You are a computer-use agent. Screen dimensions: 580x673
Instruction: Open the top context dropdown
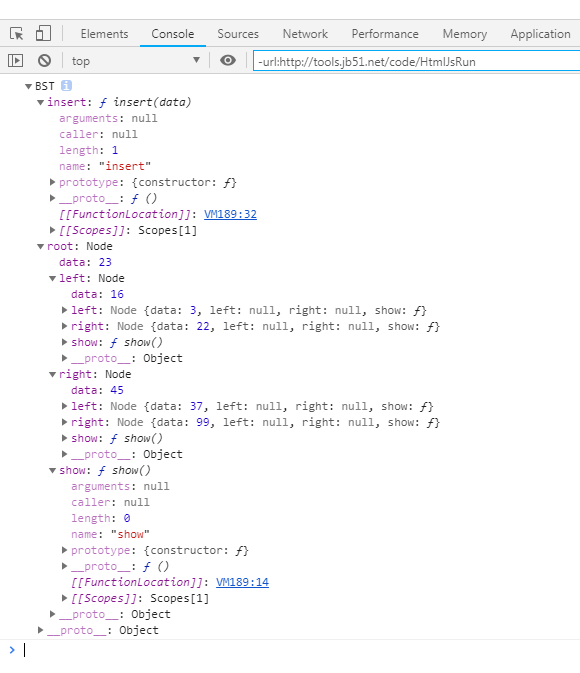136,61
